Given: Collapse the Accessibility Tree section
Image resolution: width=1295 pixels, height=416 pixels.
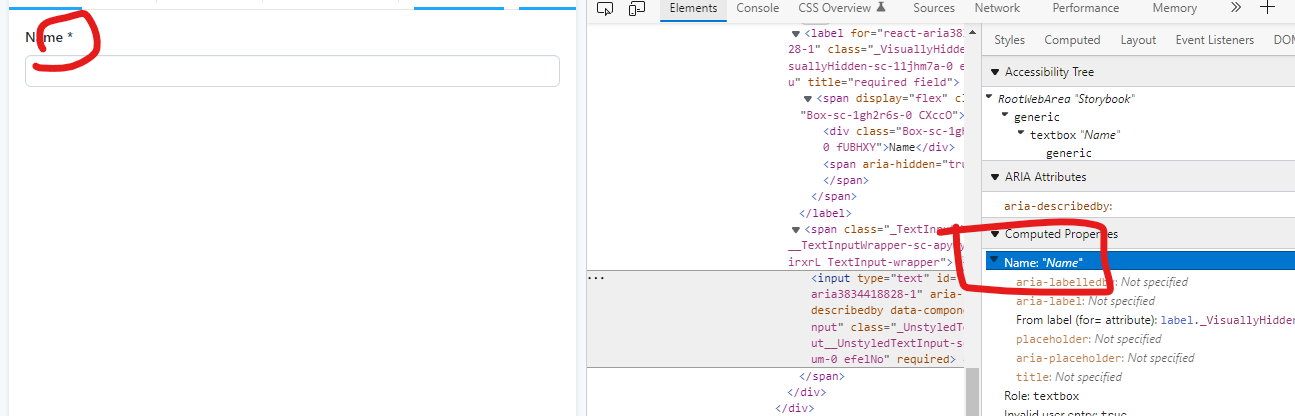Looking at the screenshot, I should tap(994, 72).
